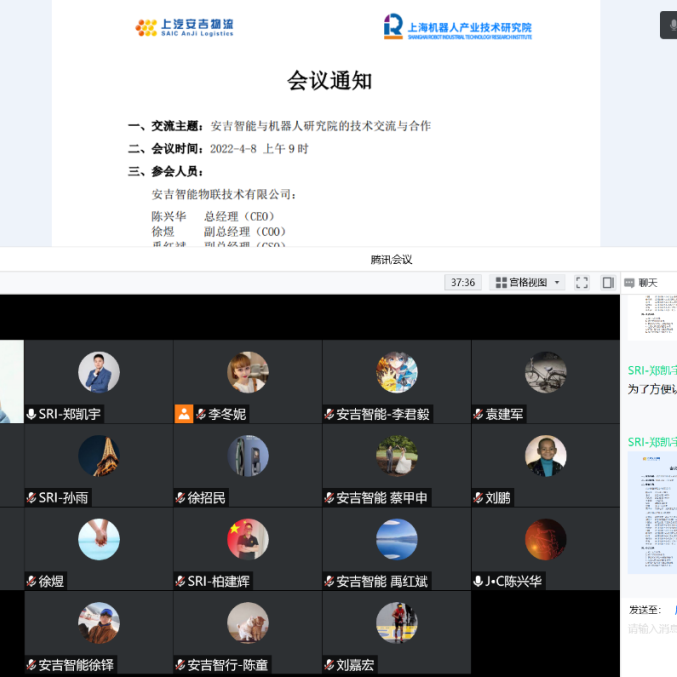Toggle the side panel layout icon

[x=608, y=282]
